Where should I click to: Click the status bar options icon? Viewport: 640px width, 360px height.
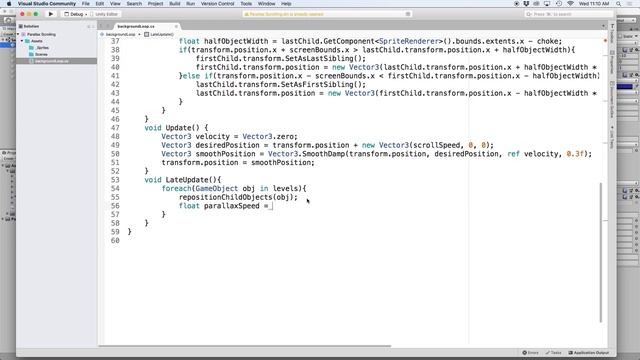(x=407, y=14)
